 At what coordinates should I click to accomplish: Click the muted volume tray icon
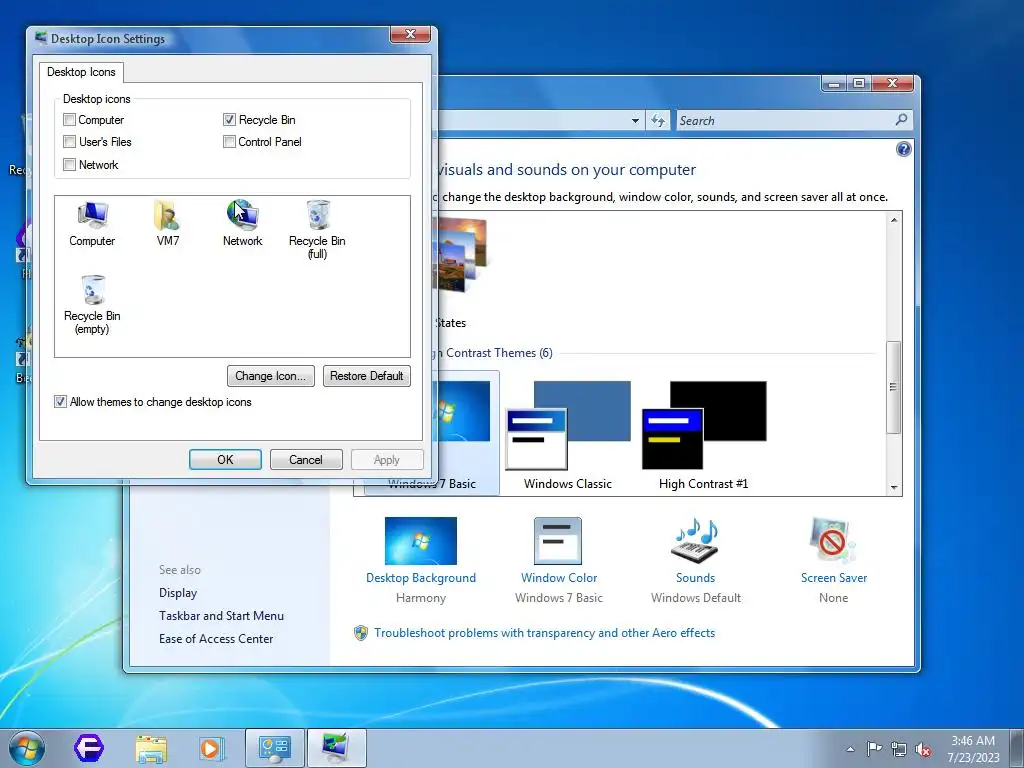tap(923, 749)
